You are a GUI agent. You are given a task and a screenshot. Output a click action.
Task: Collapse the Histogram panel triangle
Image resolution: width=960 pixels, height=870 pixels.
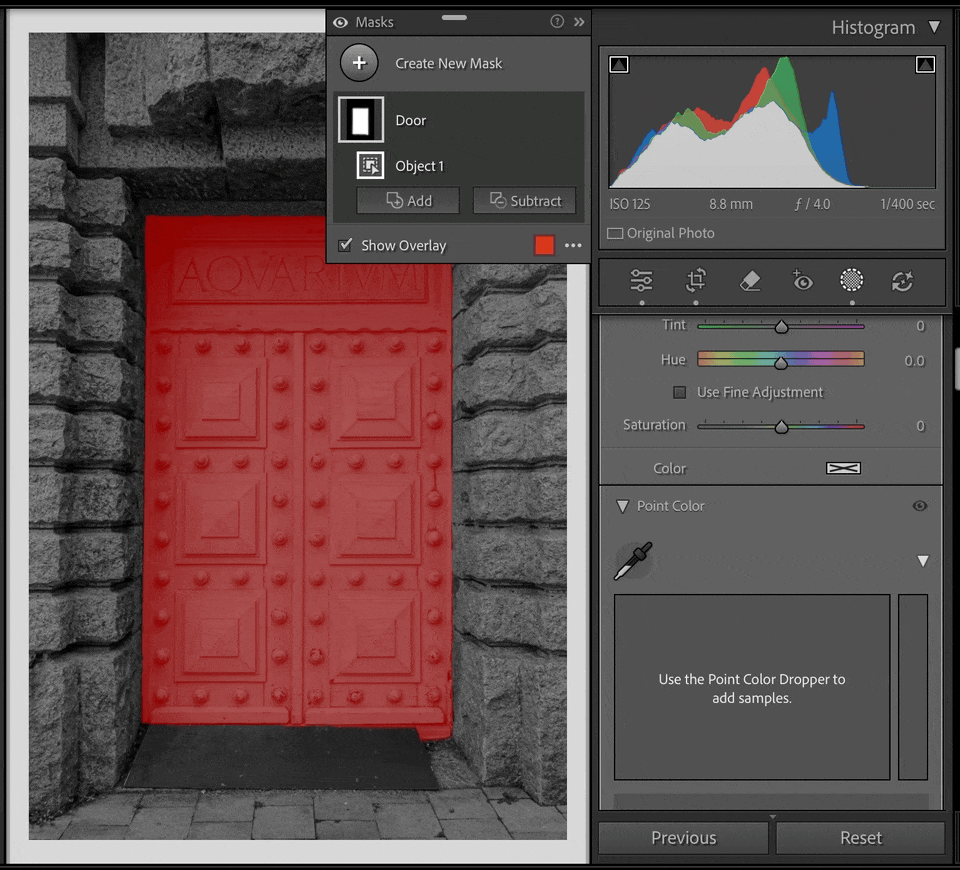click(x=934, y=27)
